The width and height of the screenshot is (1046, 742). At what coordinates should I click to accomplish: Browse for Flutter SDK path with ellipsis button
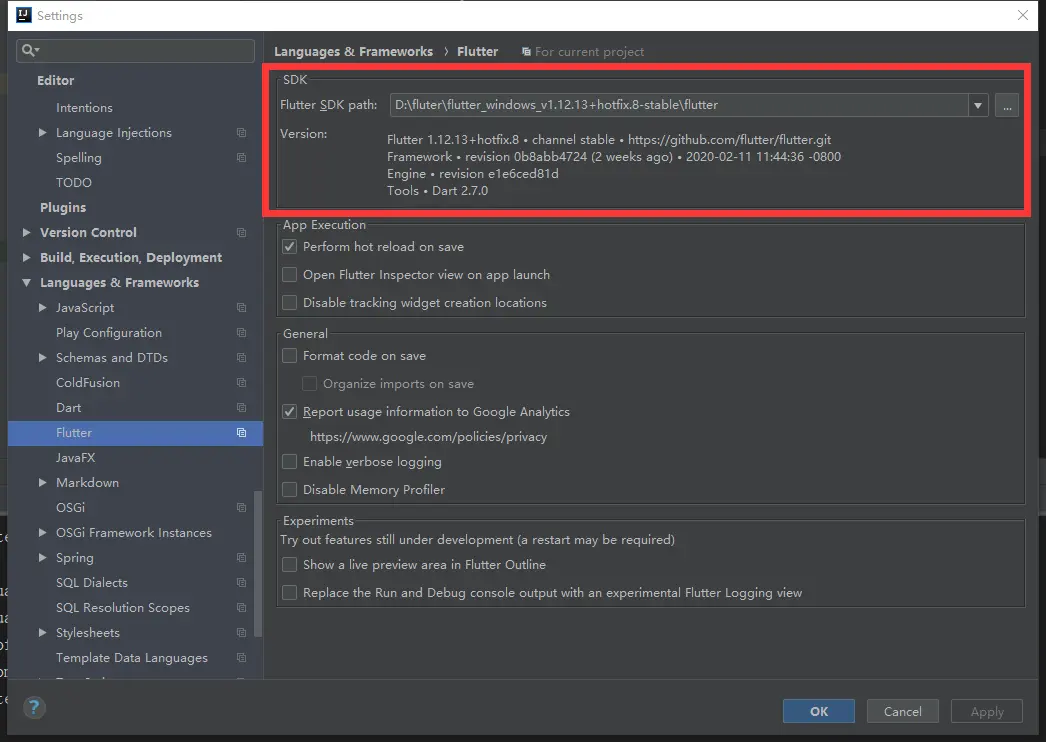coord(1007,105)
